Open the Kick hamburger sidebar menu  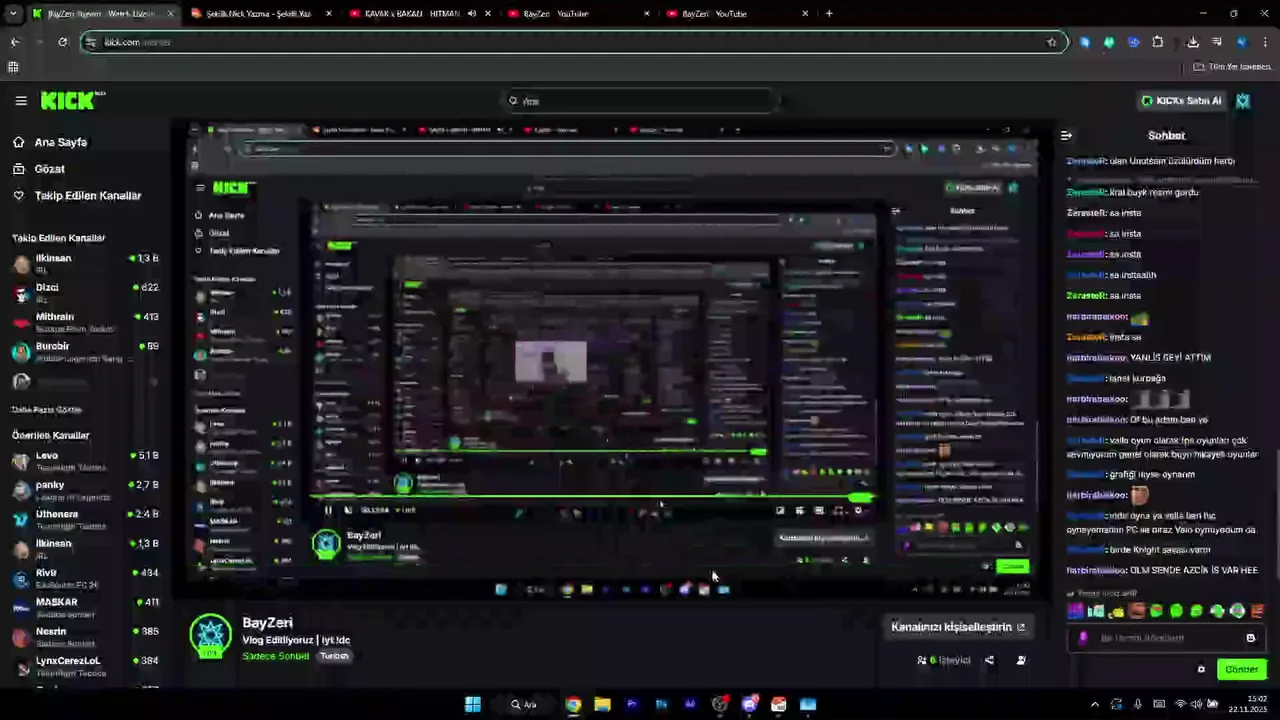click(21, 101)
